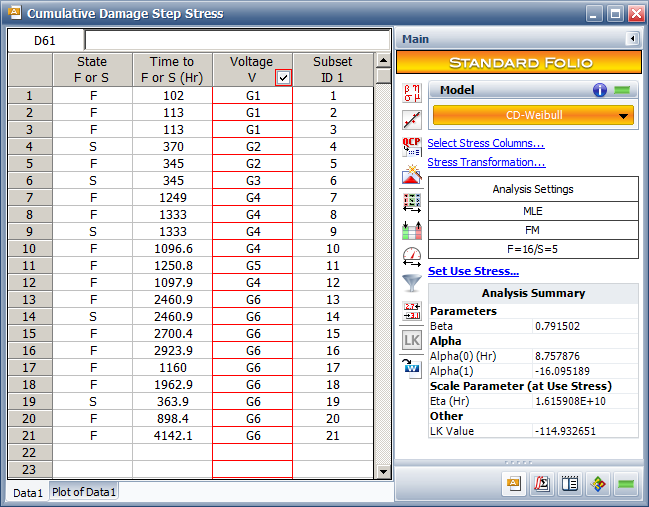The image size is (649, 507).
Task: Open the Plot icon in sidebar
Action: pyautogui.click(x=412, y=120)
